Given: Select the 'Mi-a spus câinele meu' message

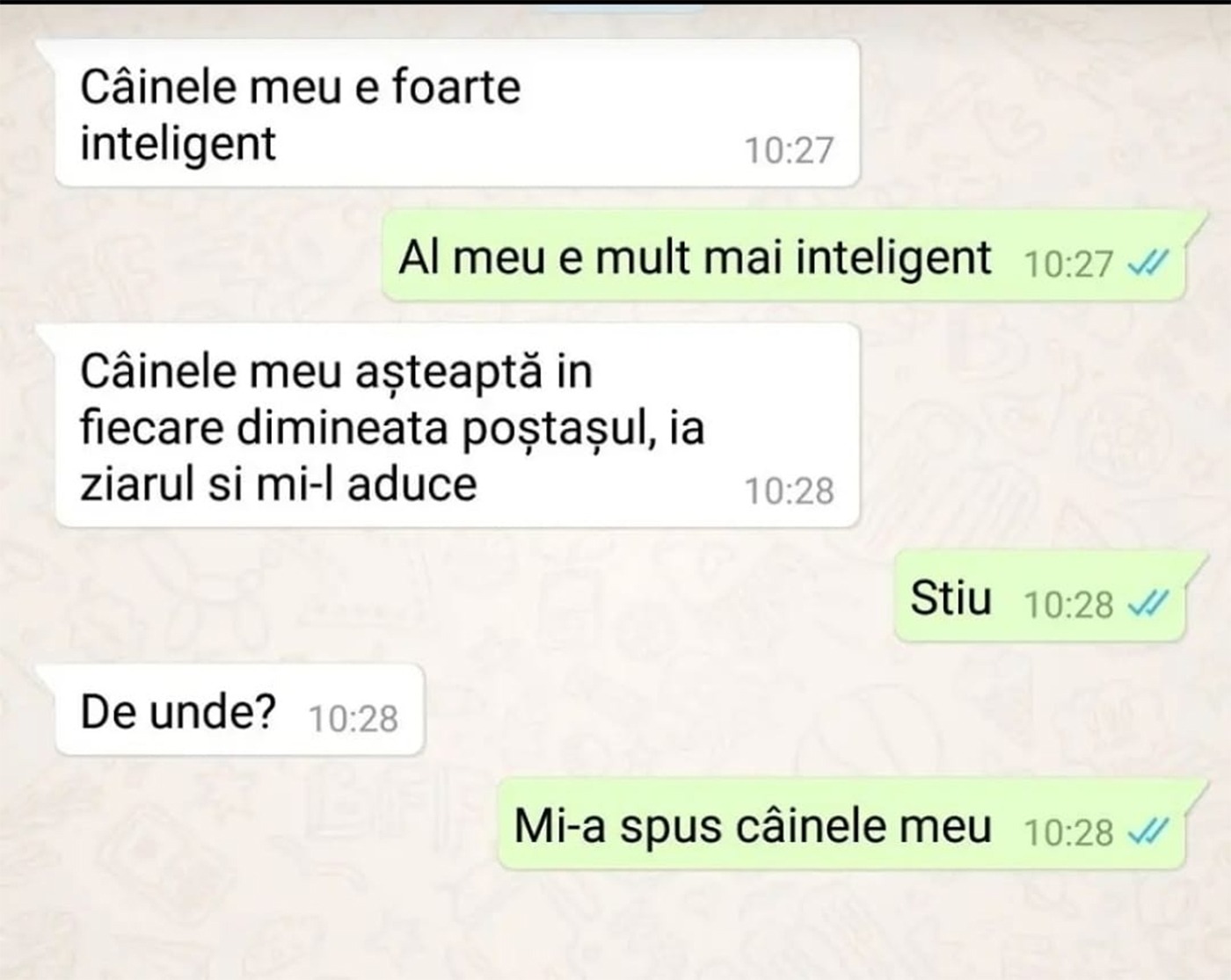Looking at the screenshot, I should pyautogui.click(x=842, y=826).
